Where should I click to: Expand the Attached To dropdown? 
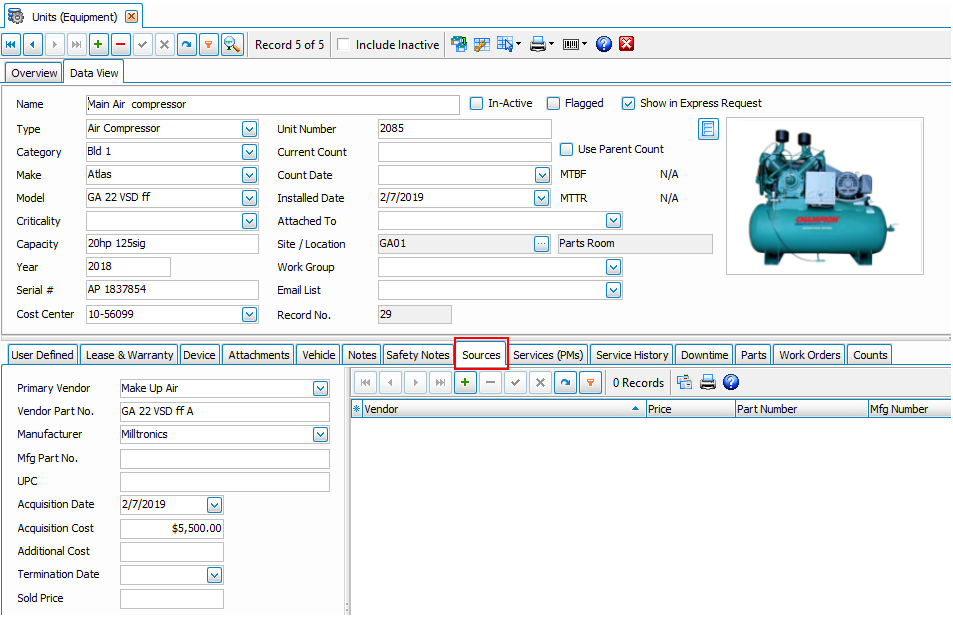tap(613, 221)
